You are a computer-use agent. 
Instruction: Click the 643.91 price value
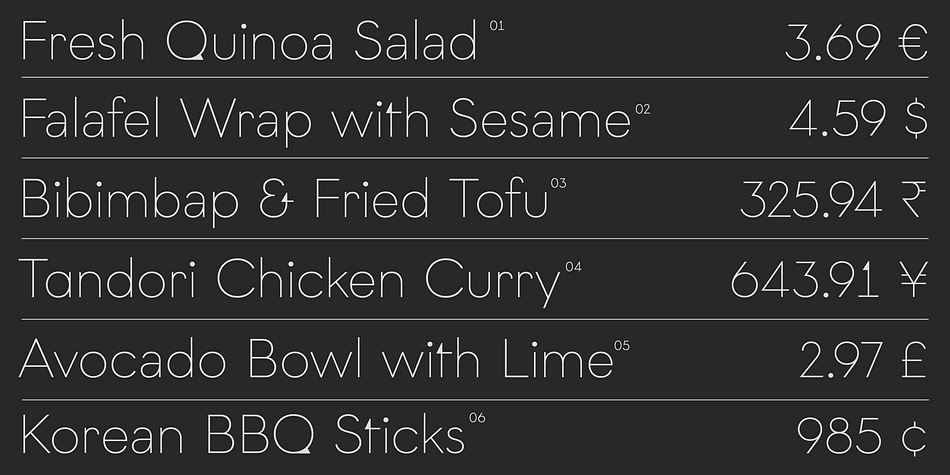pyautogui.click(x=805, y=279)
